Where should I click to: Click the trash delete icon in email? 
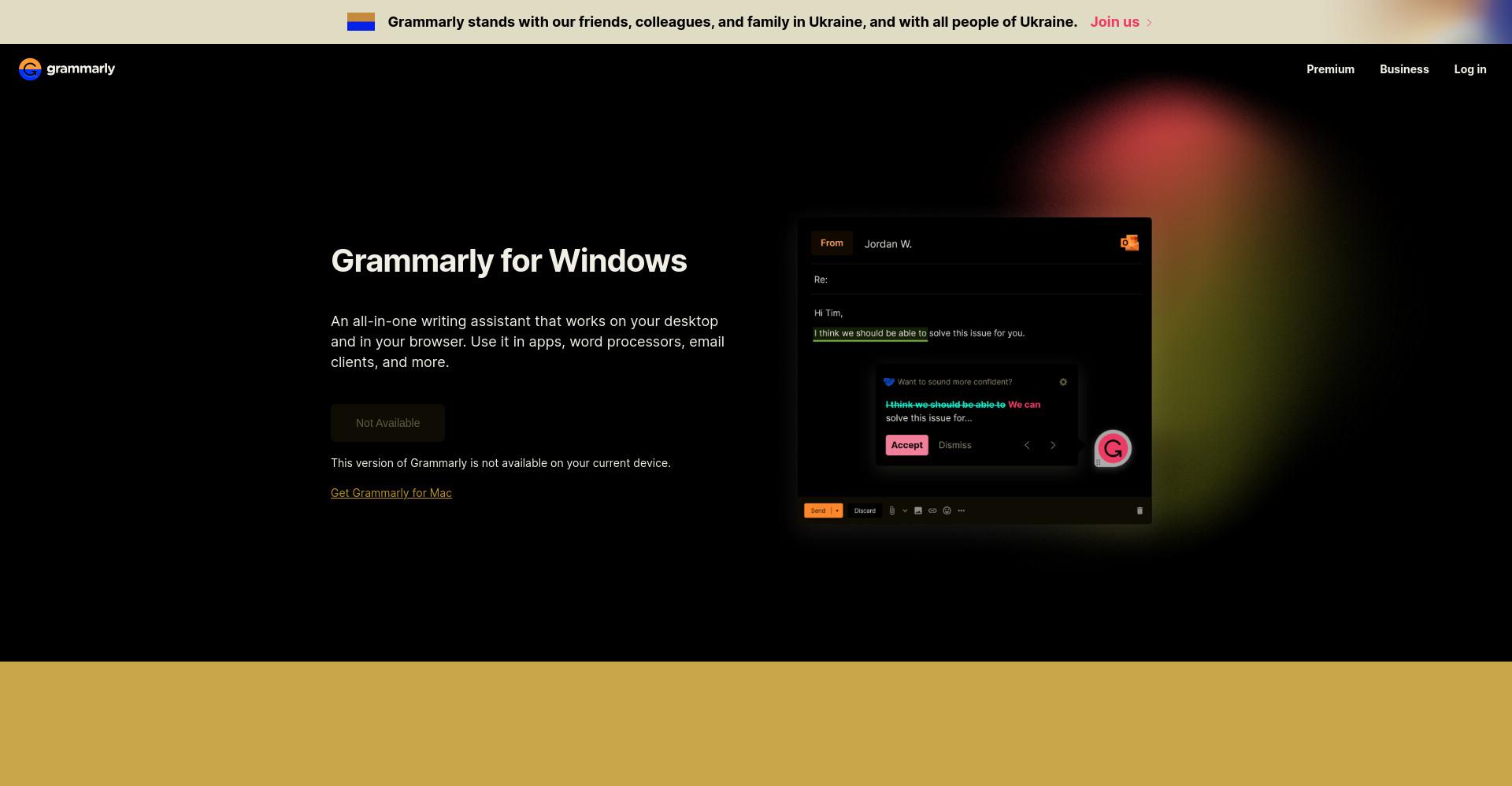tap(1140, 511)
